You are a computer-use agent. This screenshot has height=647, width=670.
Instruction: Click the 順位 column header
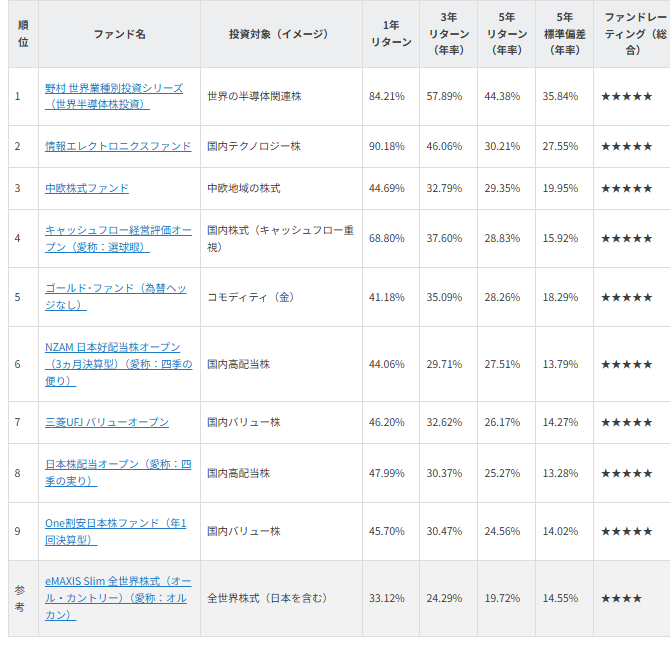point(24,34)
